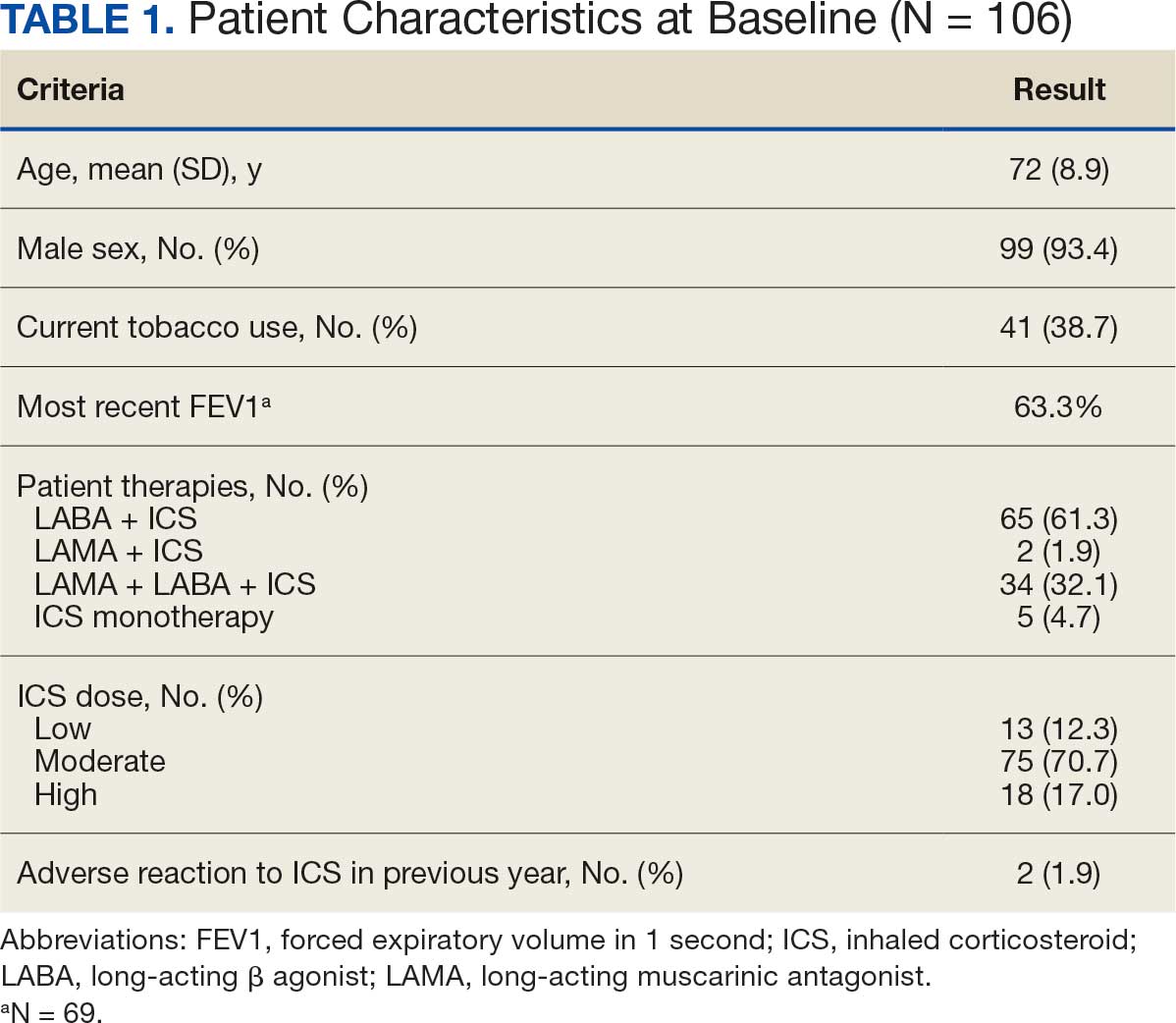Click the N = 69 footnote
Image resolution: width=1176 pixels, height=1023 pixels.
click(x=53, y=1011)
